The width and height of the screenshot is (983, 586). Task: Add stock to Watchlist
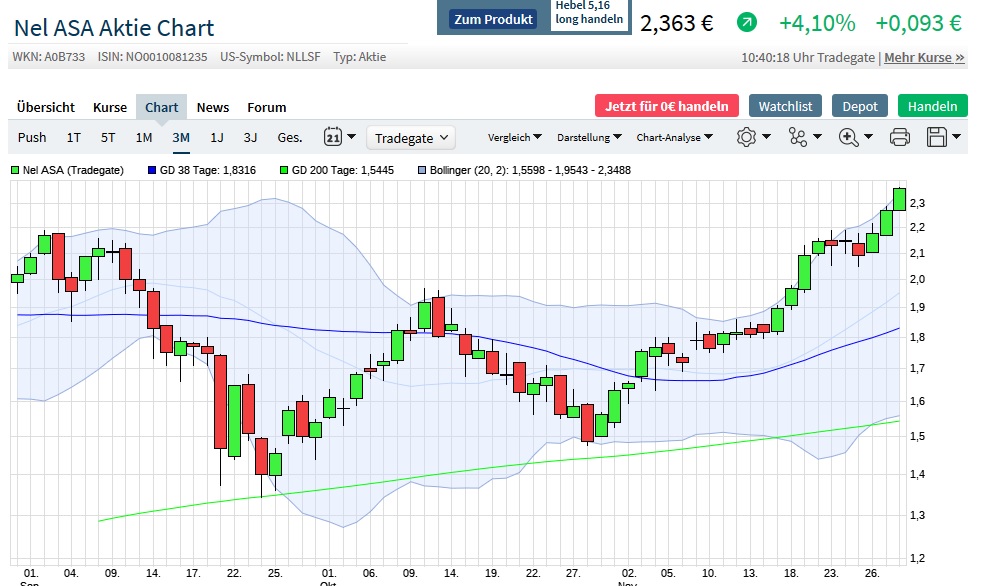pyautogui.click(x=786, y=106)
